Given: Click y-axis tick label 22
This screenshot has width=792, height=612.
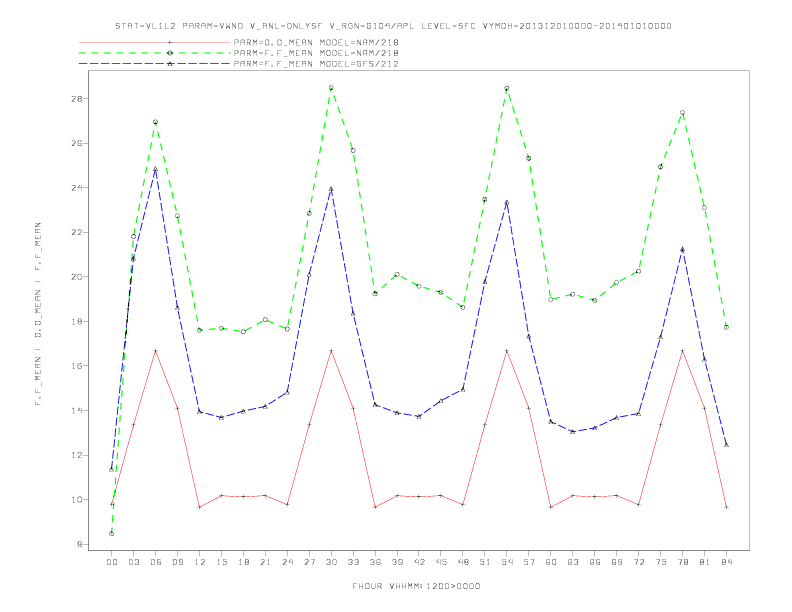Looking at the screenshot, I should tap(77, 232).
